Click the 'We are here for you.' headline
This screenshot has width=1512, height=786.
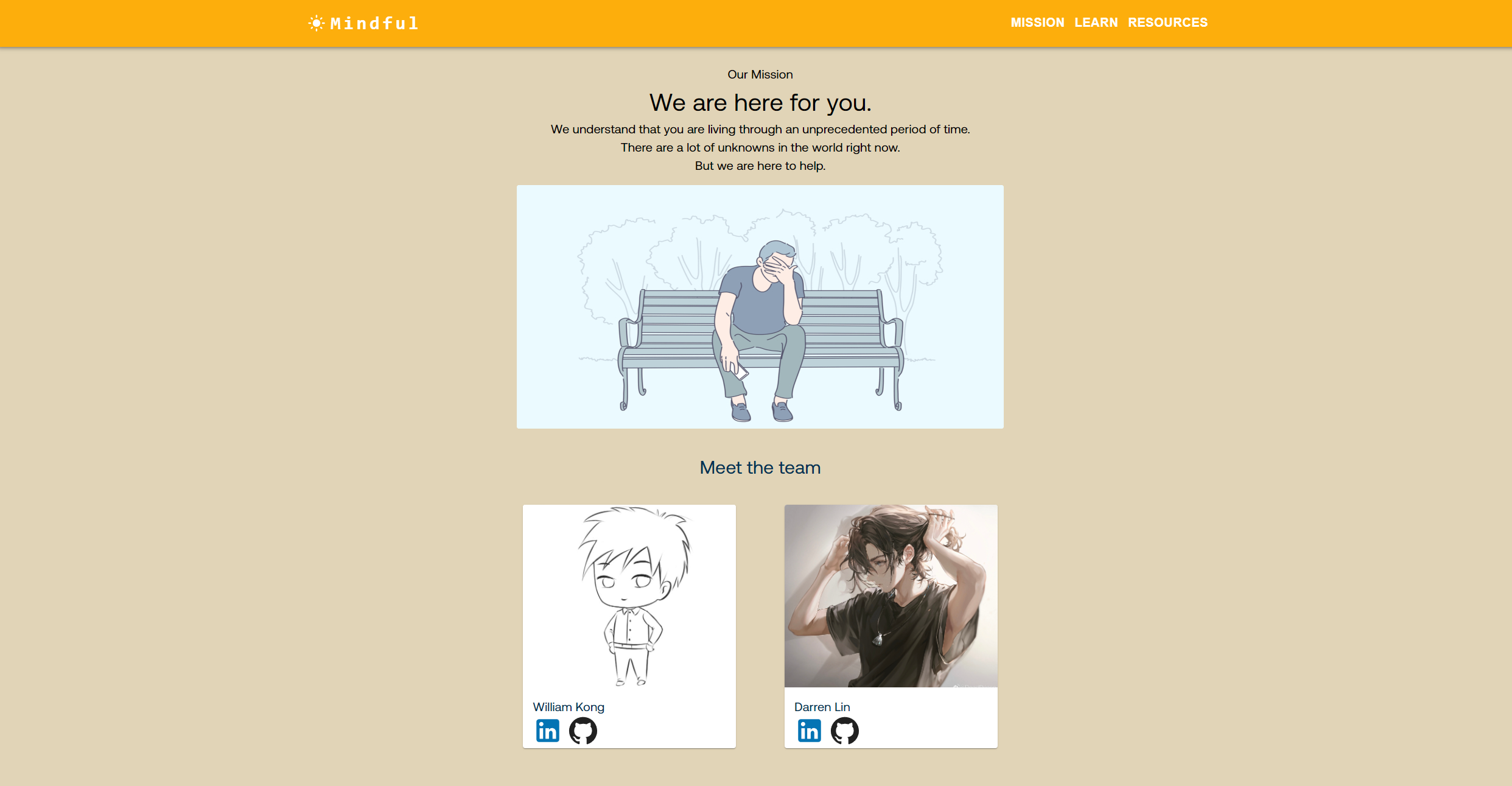point(760,103)
